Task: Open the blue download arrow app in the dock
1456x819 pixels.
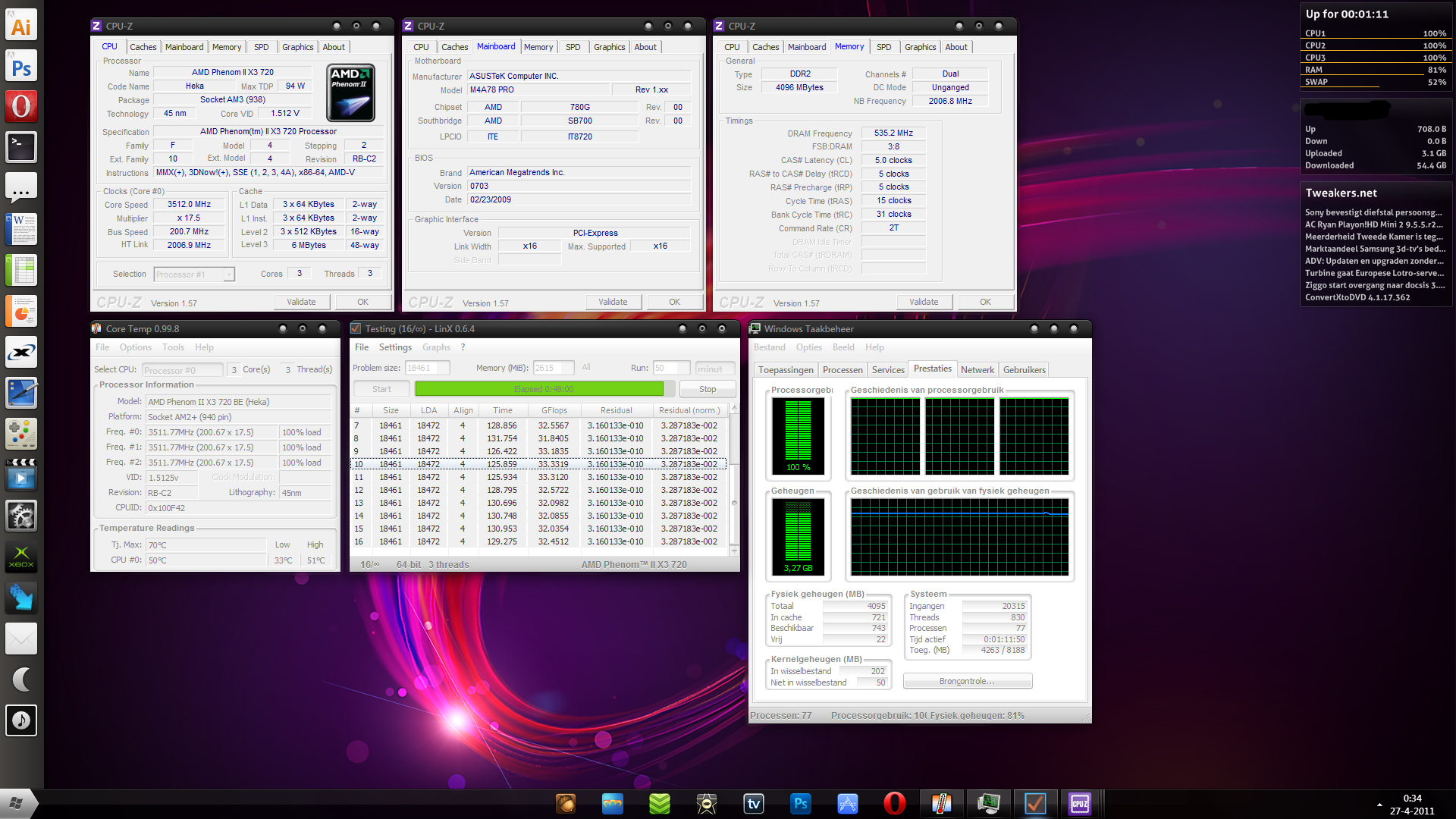Action: pos(21,598)
